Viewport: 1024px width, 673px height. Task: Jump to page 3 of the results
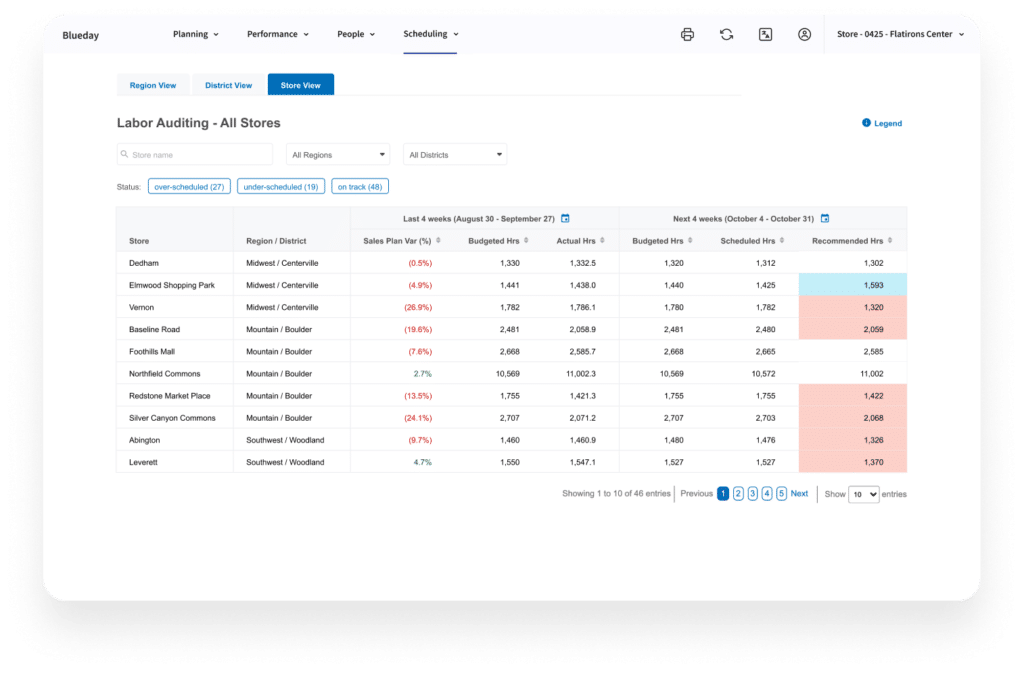point(752,493)
